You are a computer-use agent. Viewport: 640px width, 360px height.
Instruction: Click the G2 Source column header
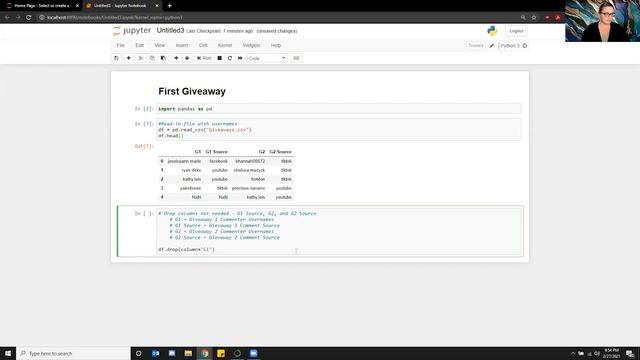pos(280,151)
